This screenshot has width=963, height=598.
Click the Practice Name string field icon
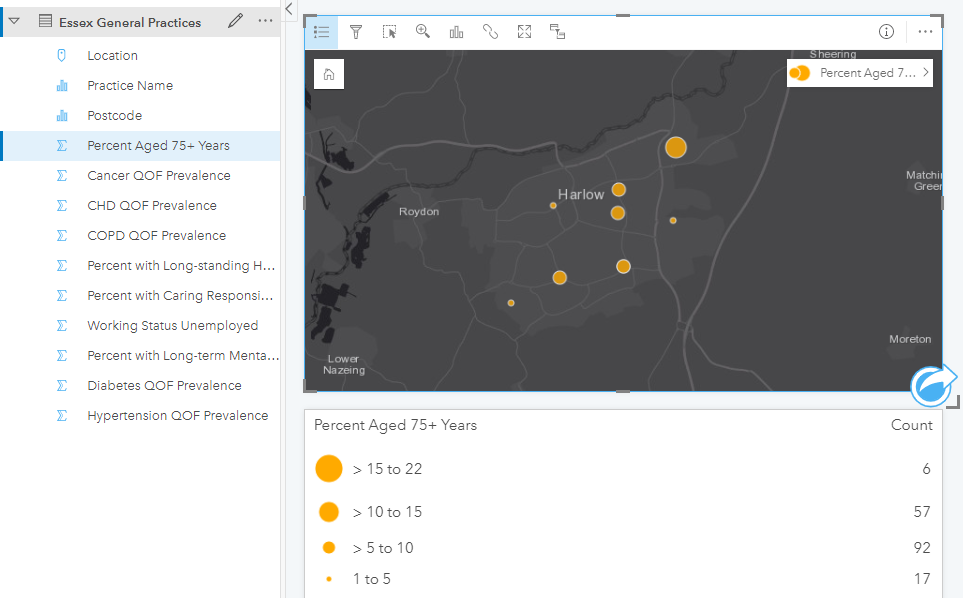tap(62, 85)
